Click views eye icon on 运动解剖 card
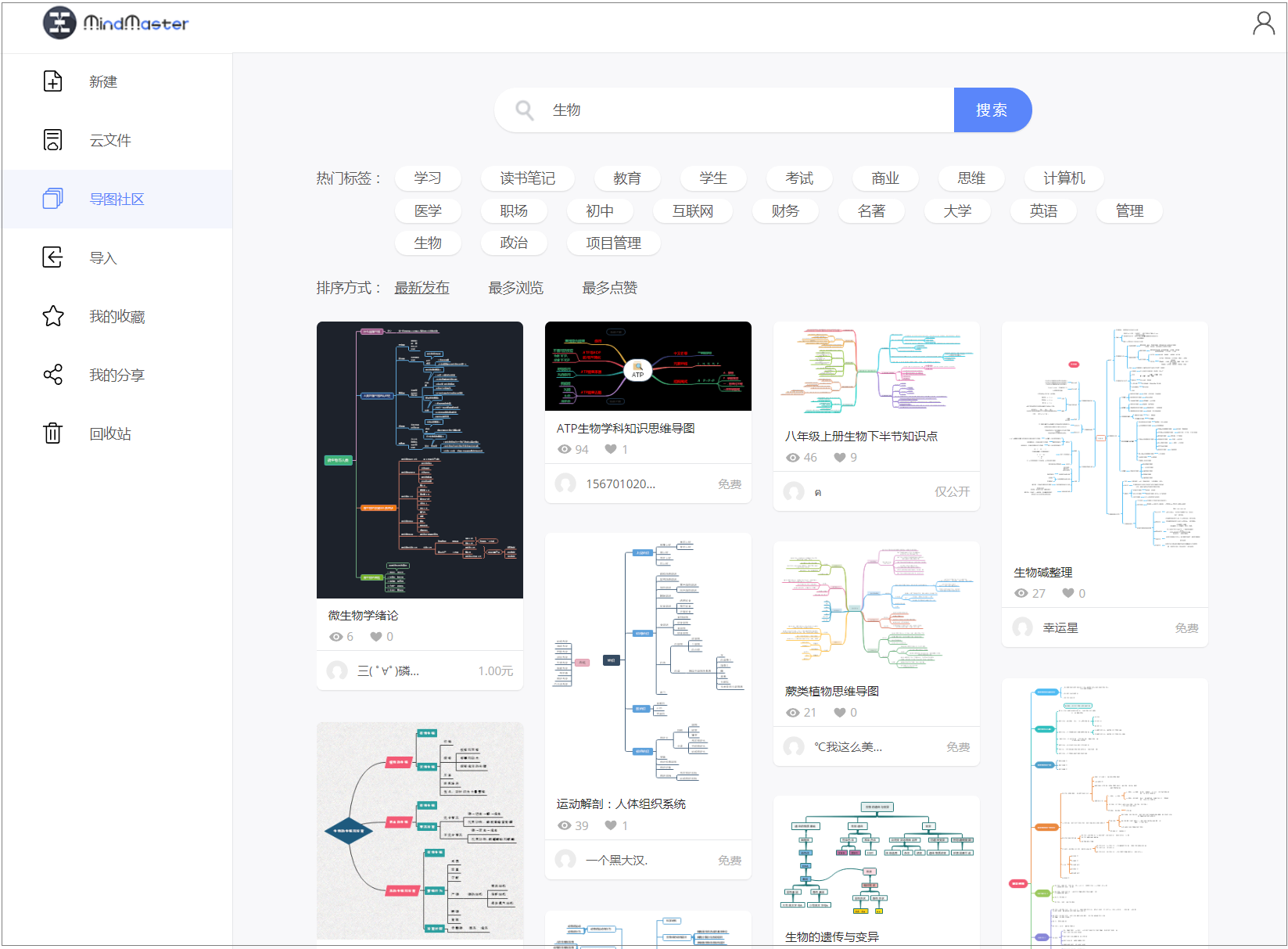Image resolution: width=1288 pixels, height=949 pixels. [565, 825]
